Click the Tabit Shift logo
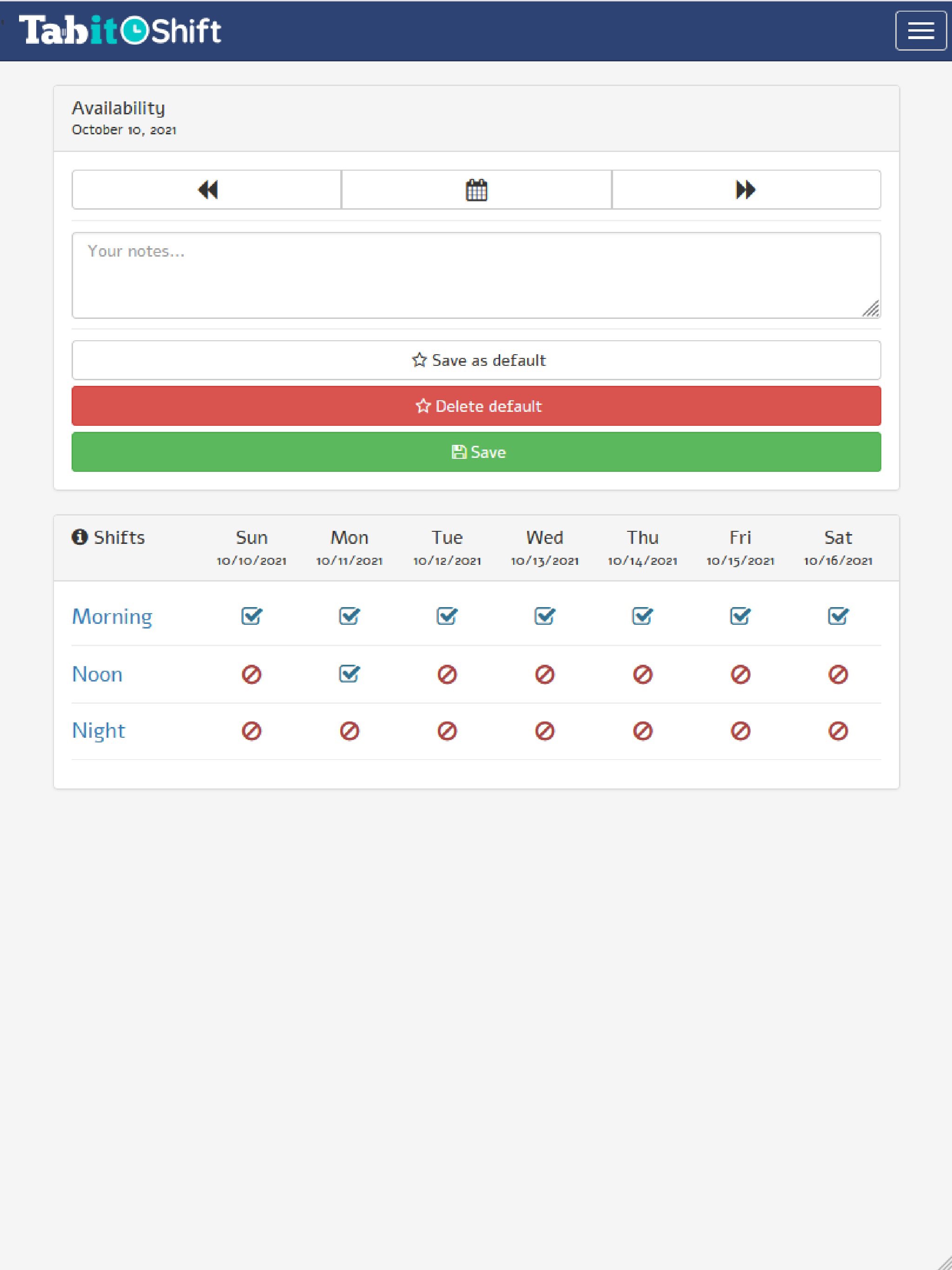Image resolution: width=952 pixels, height=1270 pixels. (120, 30)
